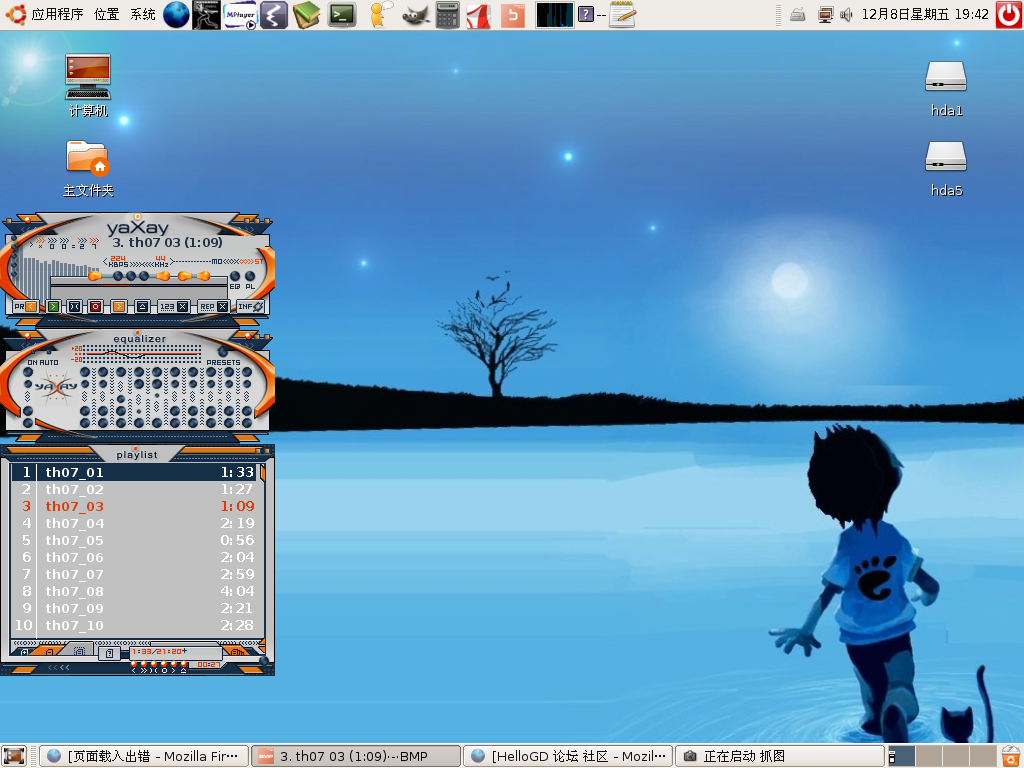Click the equalizer preamp slider under ON AUTO

27,396
